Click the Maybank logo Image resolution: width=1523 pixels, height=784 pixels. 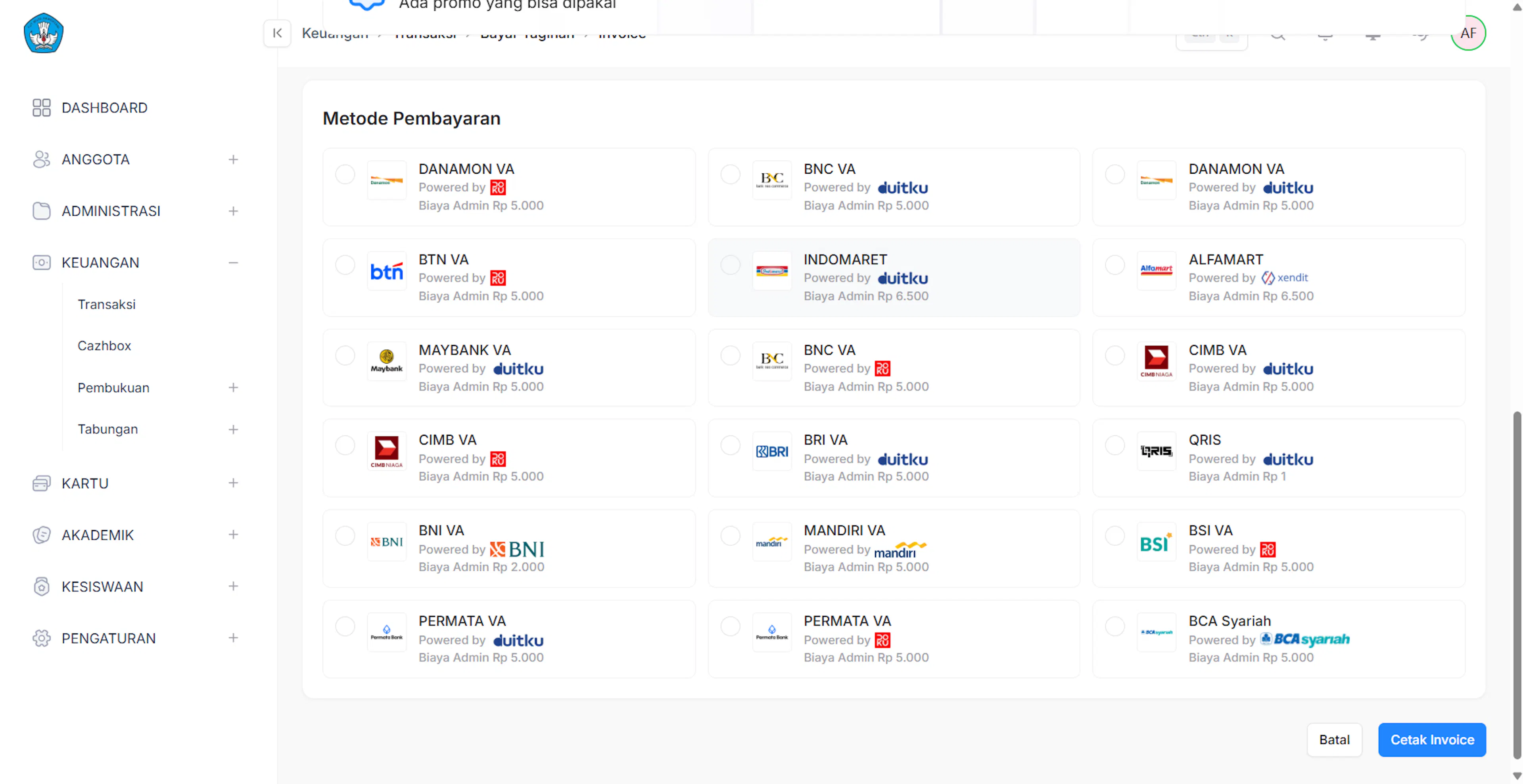(387, 361)
